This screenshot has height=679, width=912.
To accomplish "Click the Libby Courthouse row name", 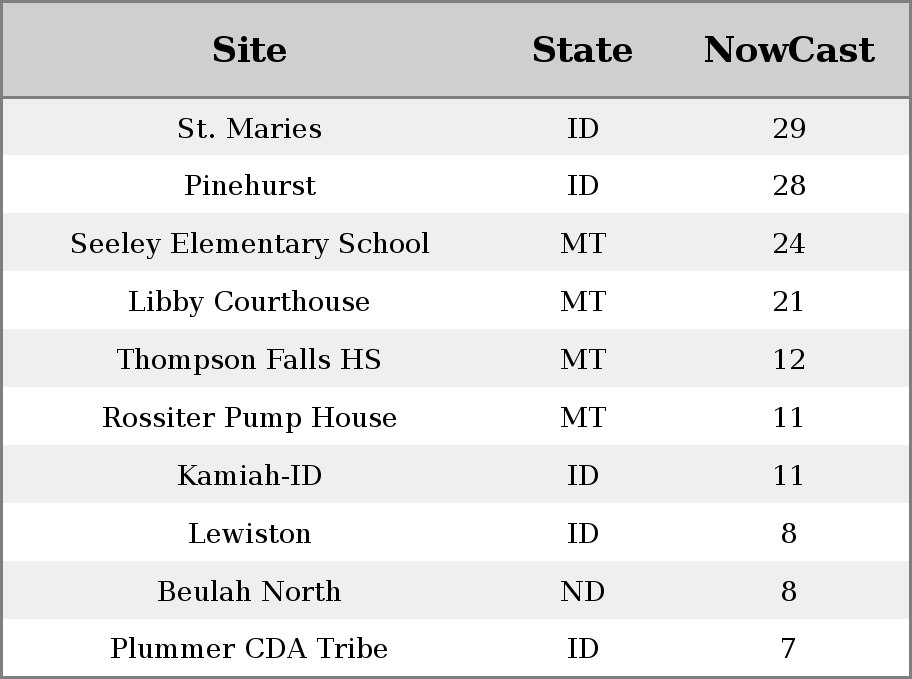I will (x=249, y=302).
